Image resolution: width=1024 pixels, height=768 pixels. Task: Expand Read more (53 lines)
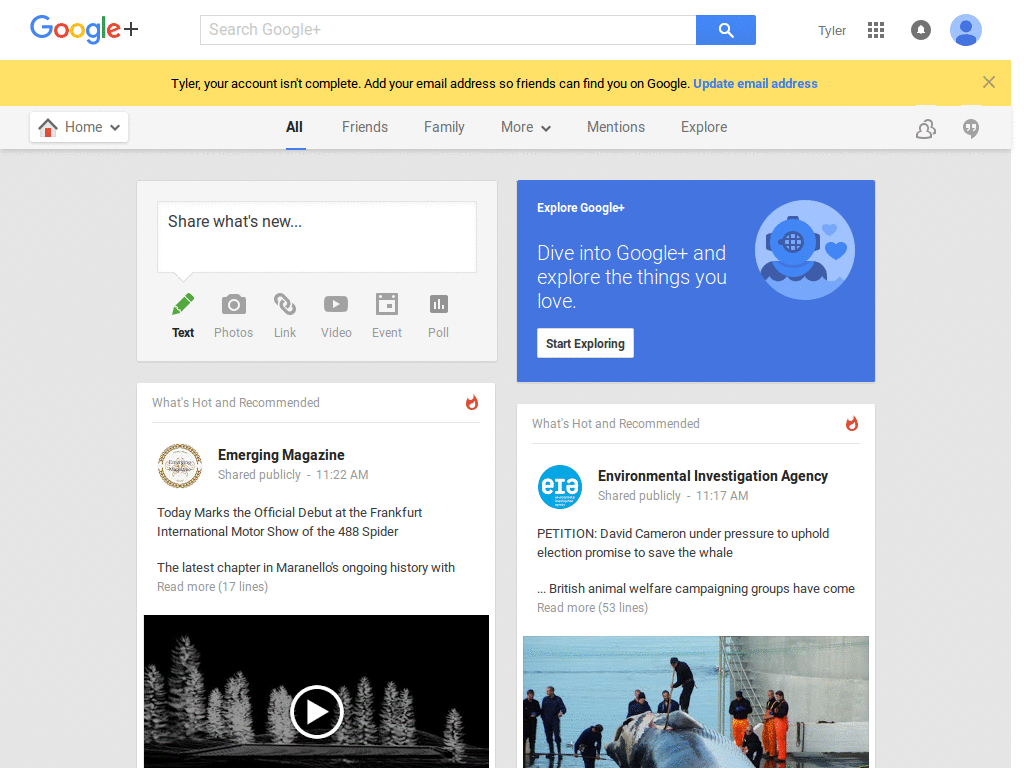[x=592, y=607]
